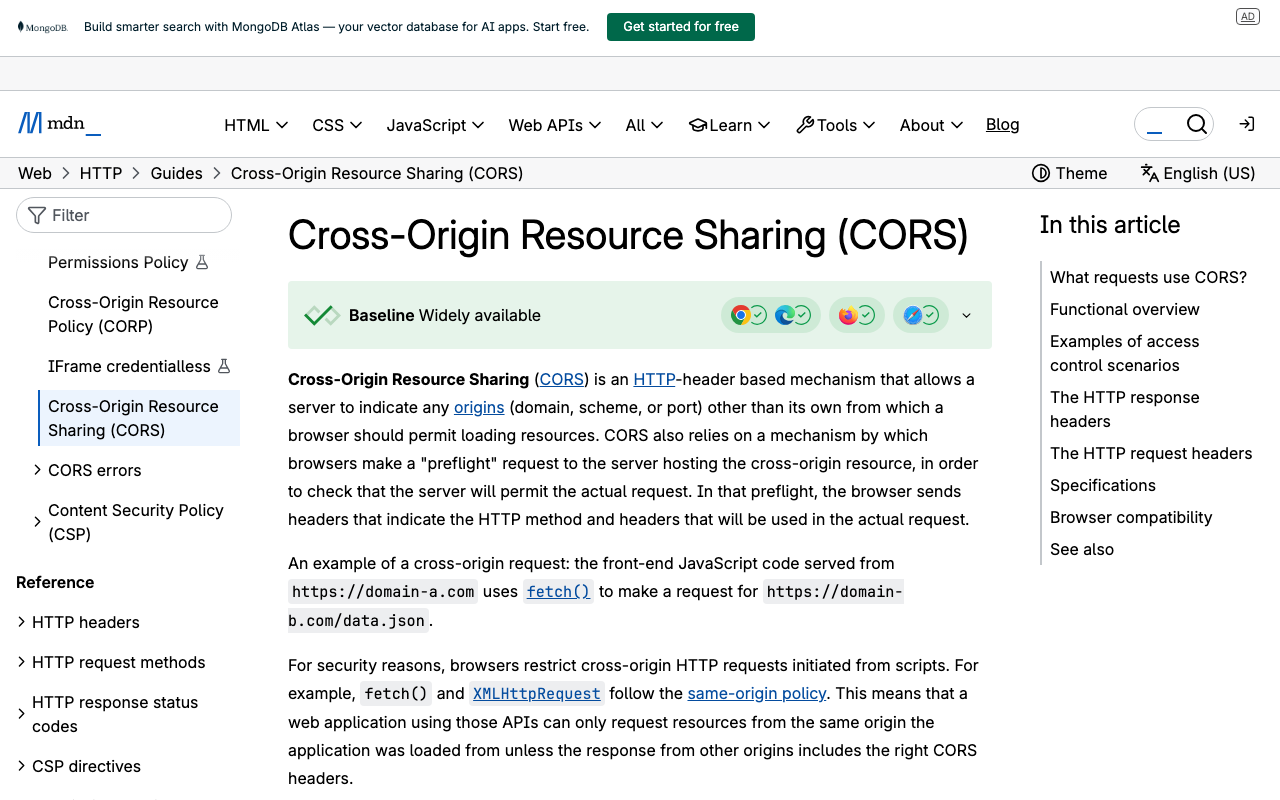Click the Chrome browser support icon

coord(740,314)
